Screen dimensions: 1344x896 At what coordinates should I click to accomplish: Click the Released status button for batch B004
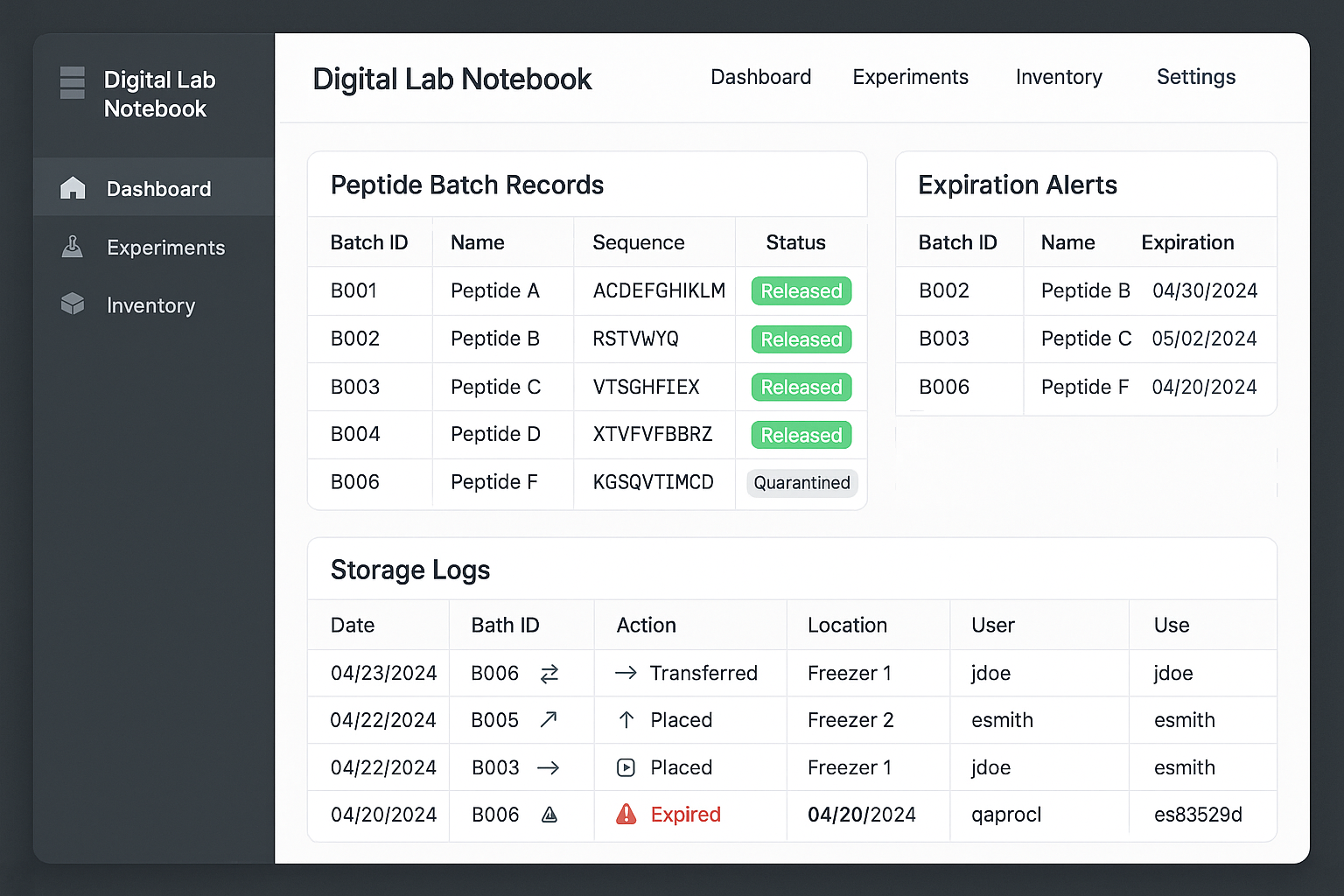click(801, 434)
